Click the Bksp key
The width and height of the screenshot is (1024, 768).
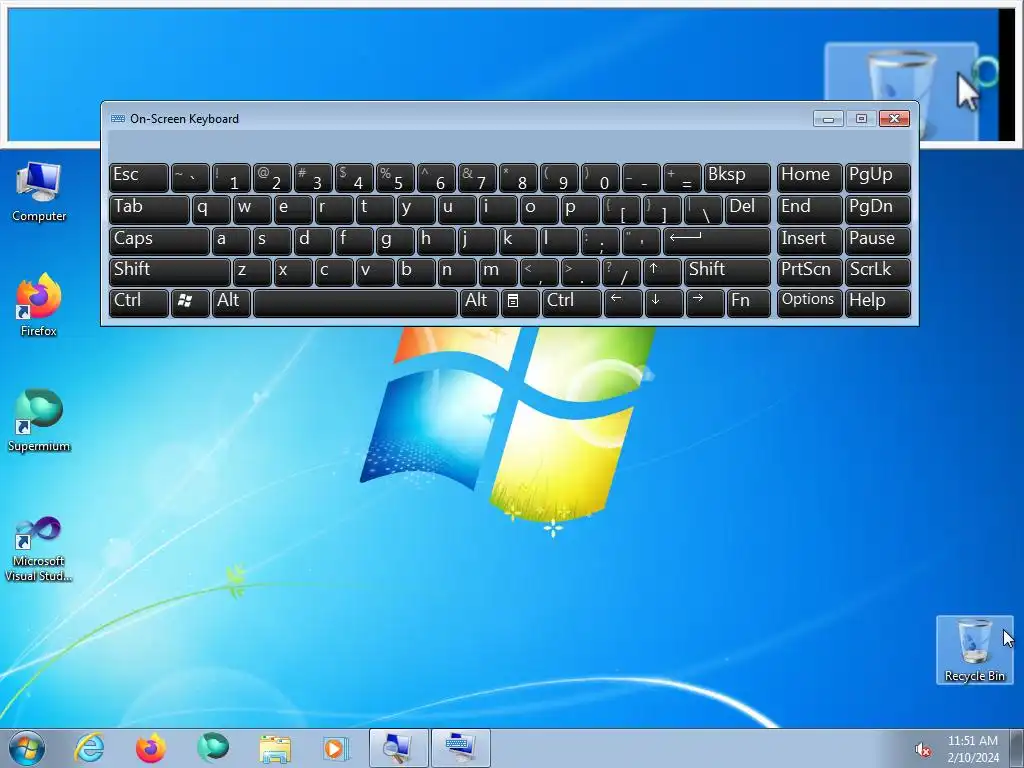tap(737, 177)
